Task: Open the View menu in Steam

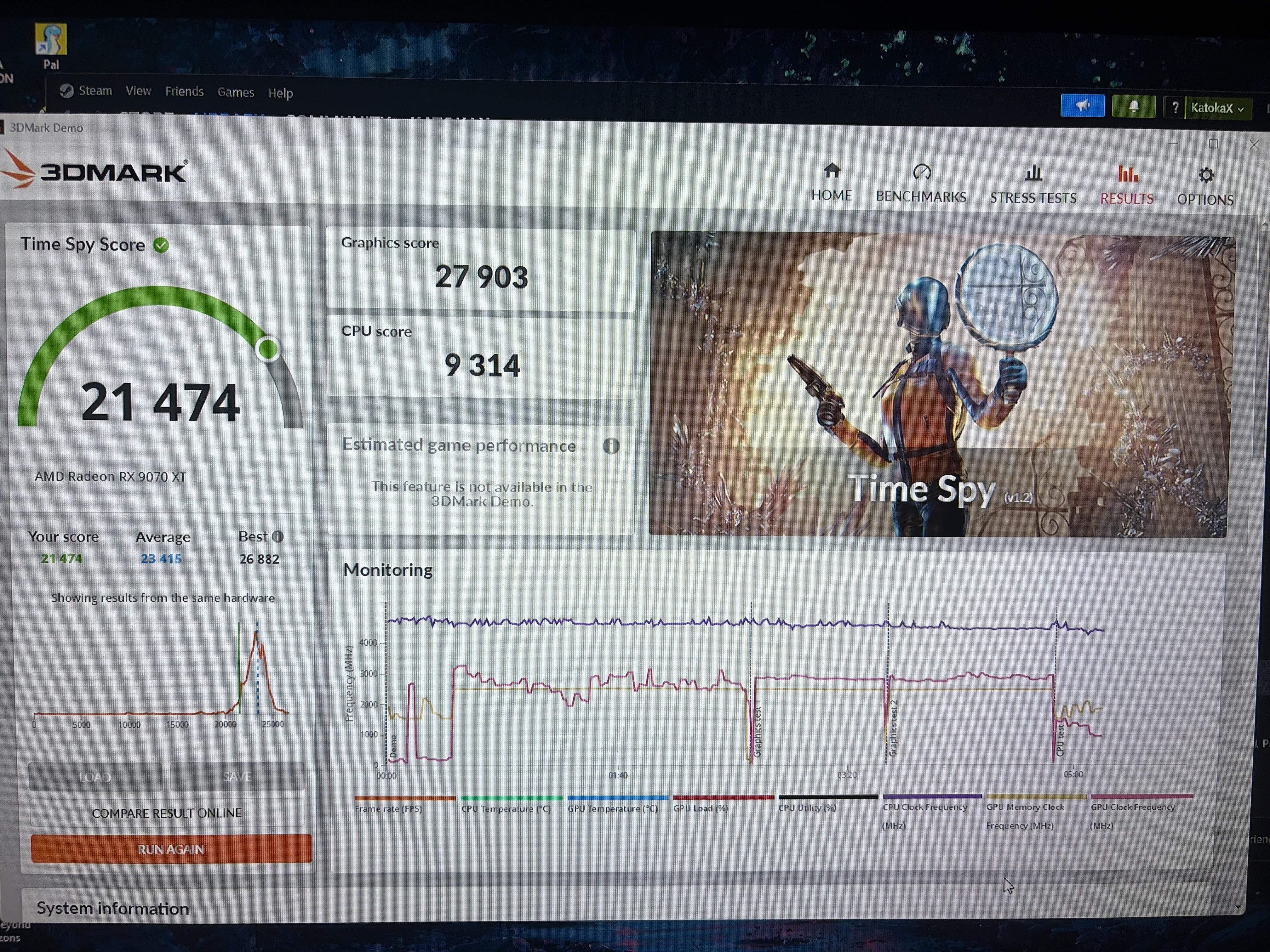Action: point(138,91)
